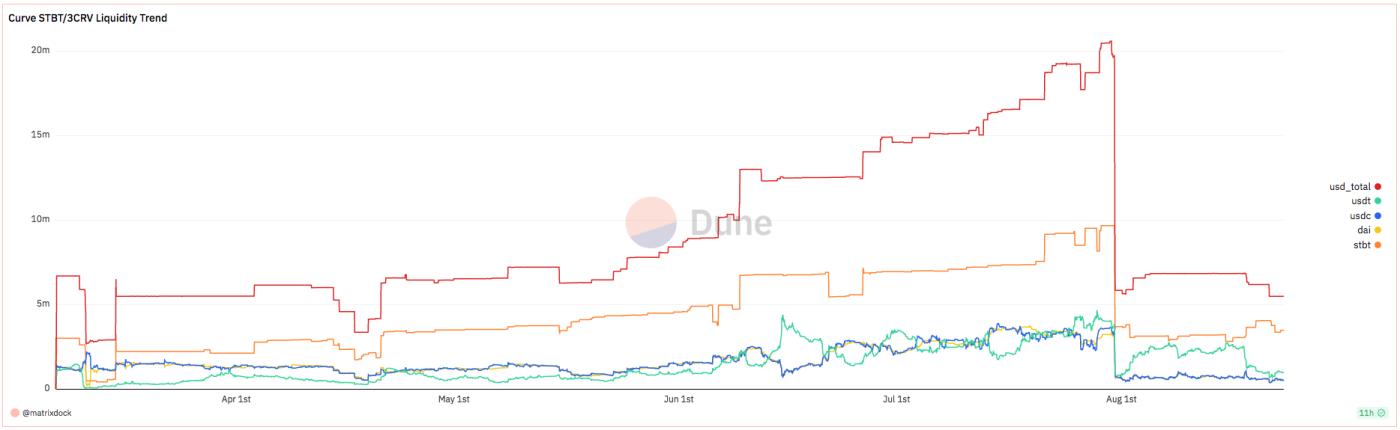
Task: Toggle the stbt legend label
Action: tap(1362, 244)
